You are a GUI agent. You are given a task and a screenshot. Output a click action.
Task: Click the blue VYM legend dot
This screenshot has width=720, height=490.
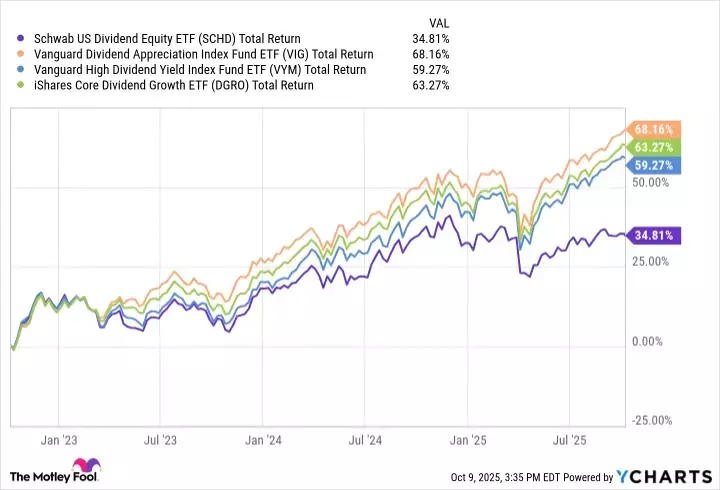[x=10, y=70]
